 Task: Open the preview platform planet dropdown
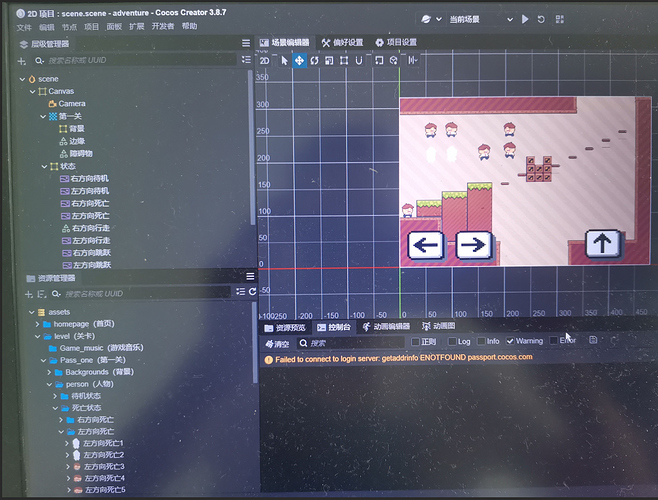(431, 19)
